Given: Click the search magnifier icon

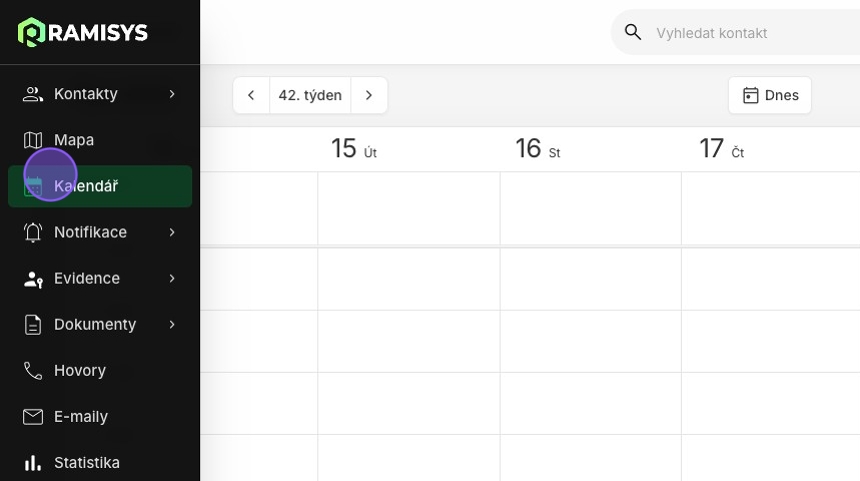Looking at the screenshot, I should pos(633,32).
